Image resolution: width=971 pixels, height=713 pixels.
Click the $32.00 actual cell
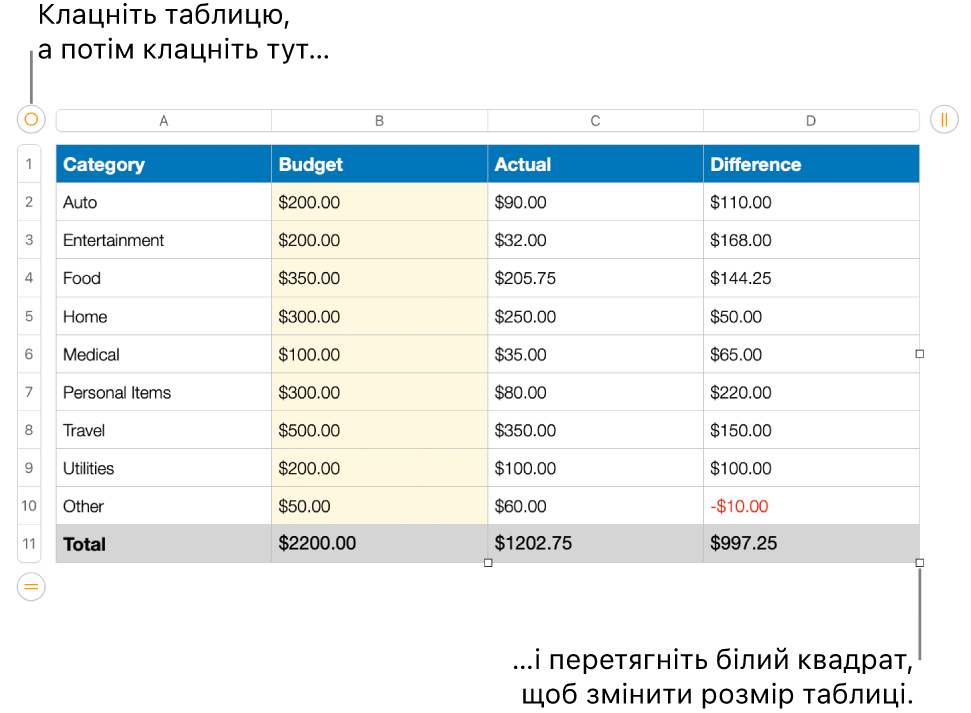tap(595, 240)
